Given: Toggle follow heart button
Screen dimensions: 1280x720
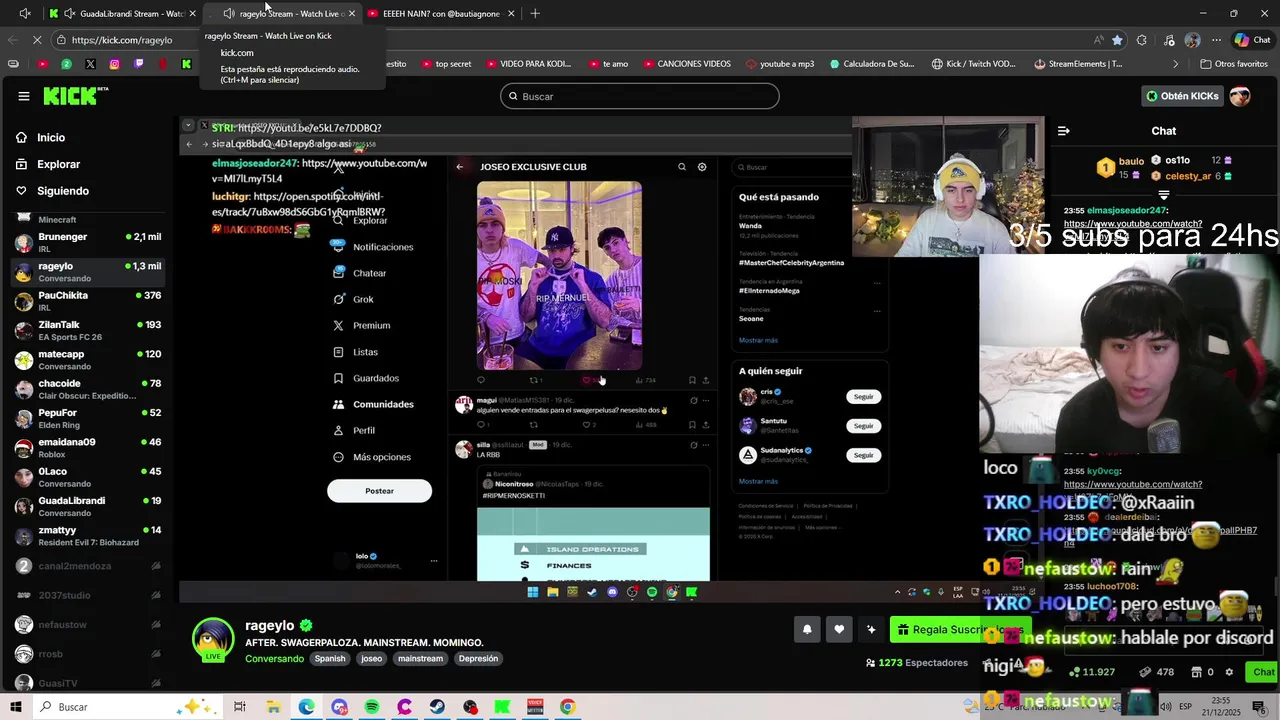Looking at the screenshot, I should 839,629.
